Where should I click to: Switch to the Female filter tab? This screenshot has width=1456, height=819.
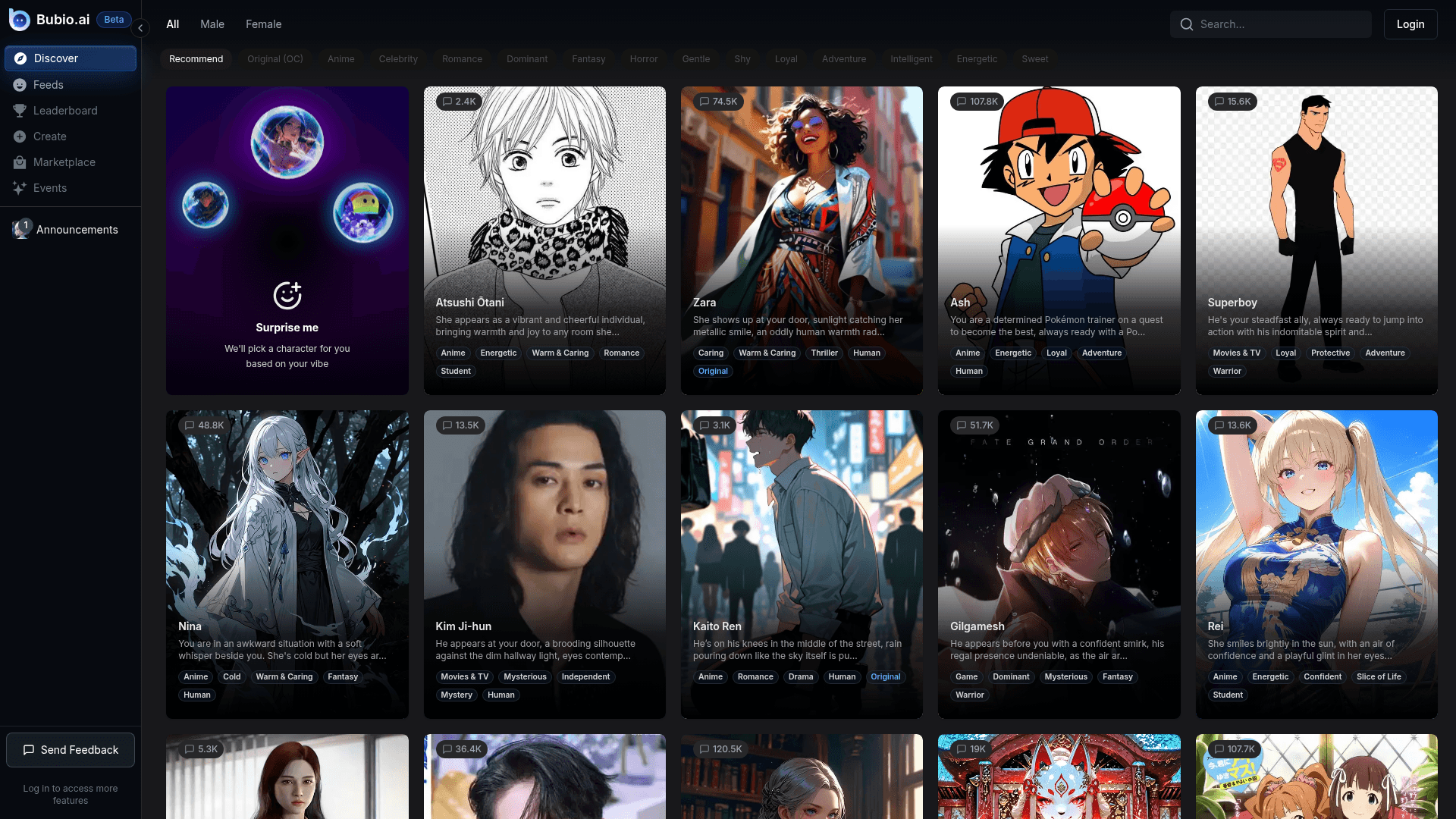[263, 24]
